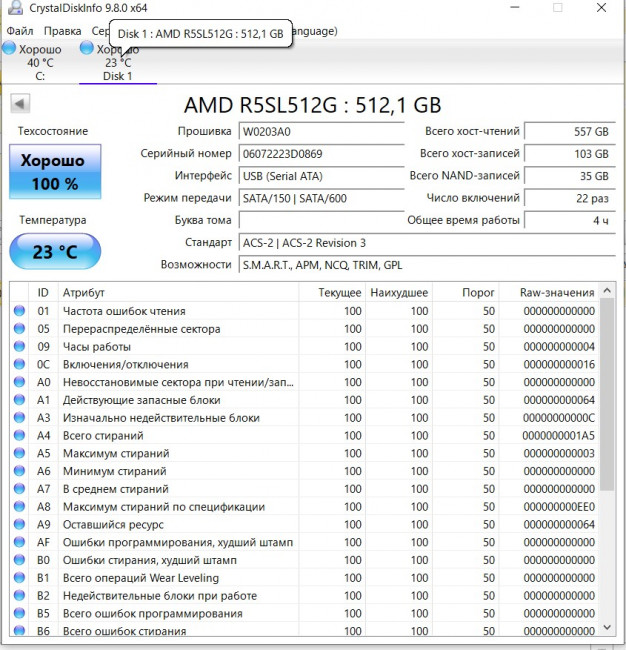Click the 23 °C temperature button
This screenshot has height=650, width=626.
55,251
